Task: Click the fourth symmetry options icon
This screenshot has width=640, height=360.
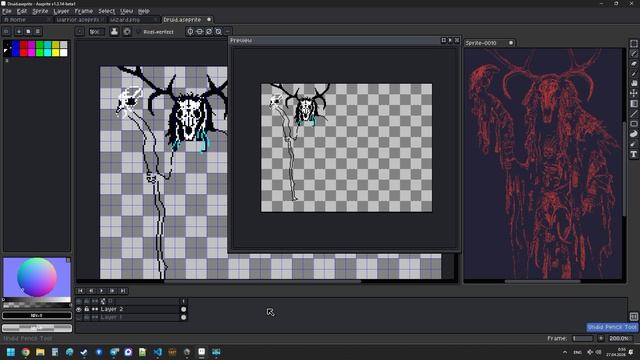Action: (x=219, y=31)
